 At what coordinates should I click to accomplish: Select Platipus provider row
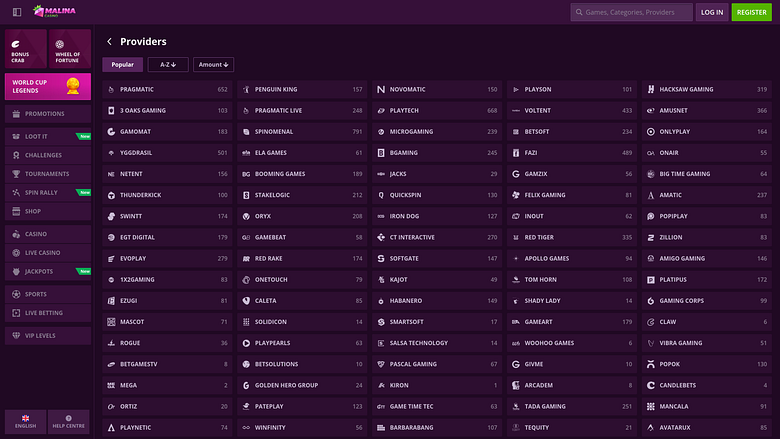tap(706, 279)
